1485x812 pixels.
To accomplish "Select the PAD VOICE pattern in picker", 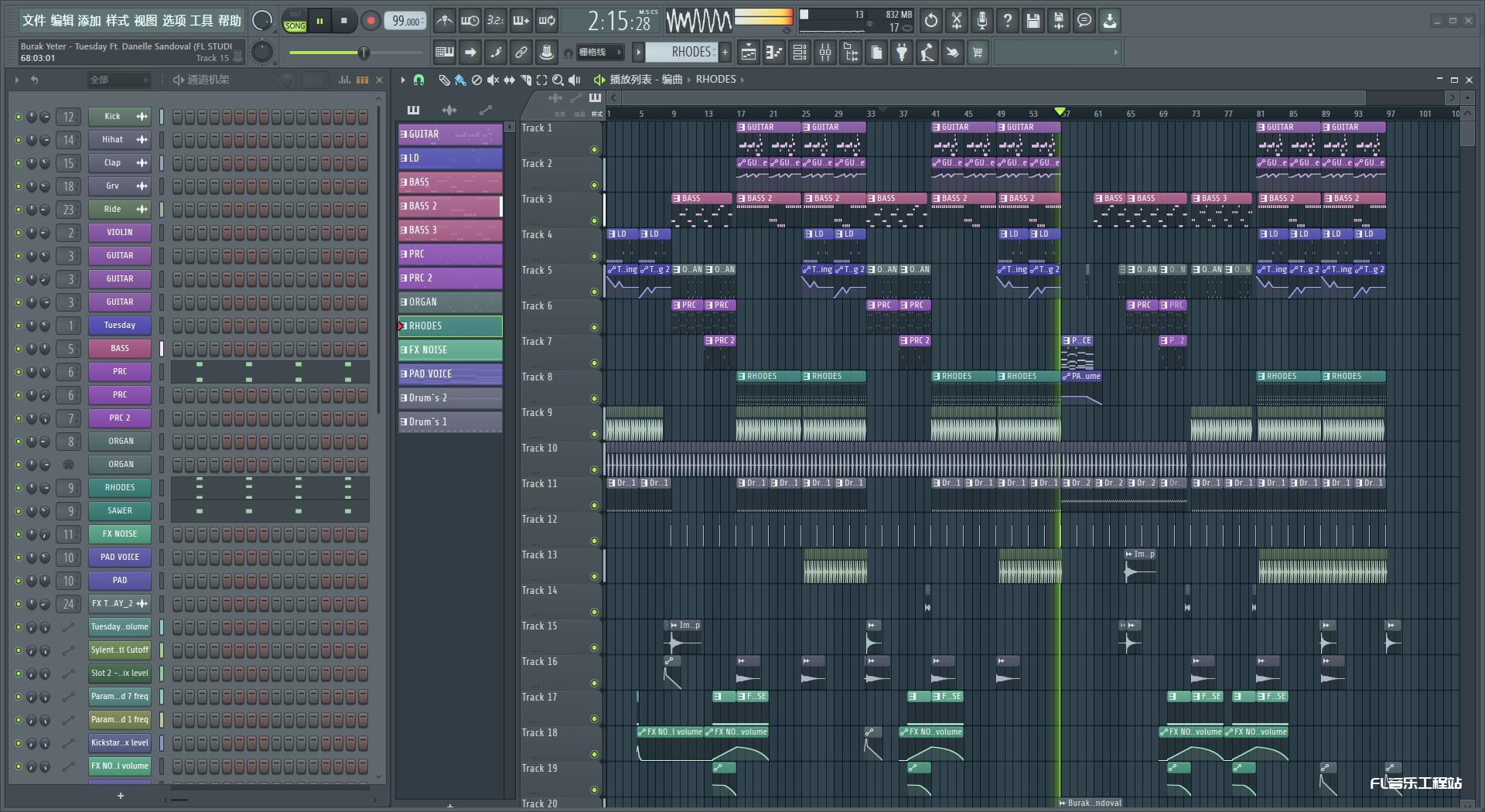I will point(450,374).
